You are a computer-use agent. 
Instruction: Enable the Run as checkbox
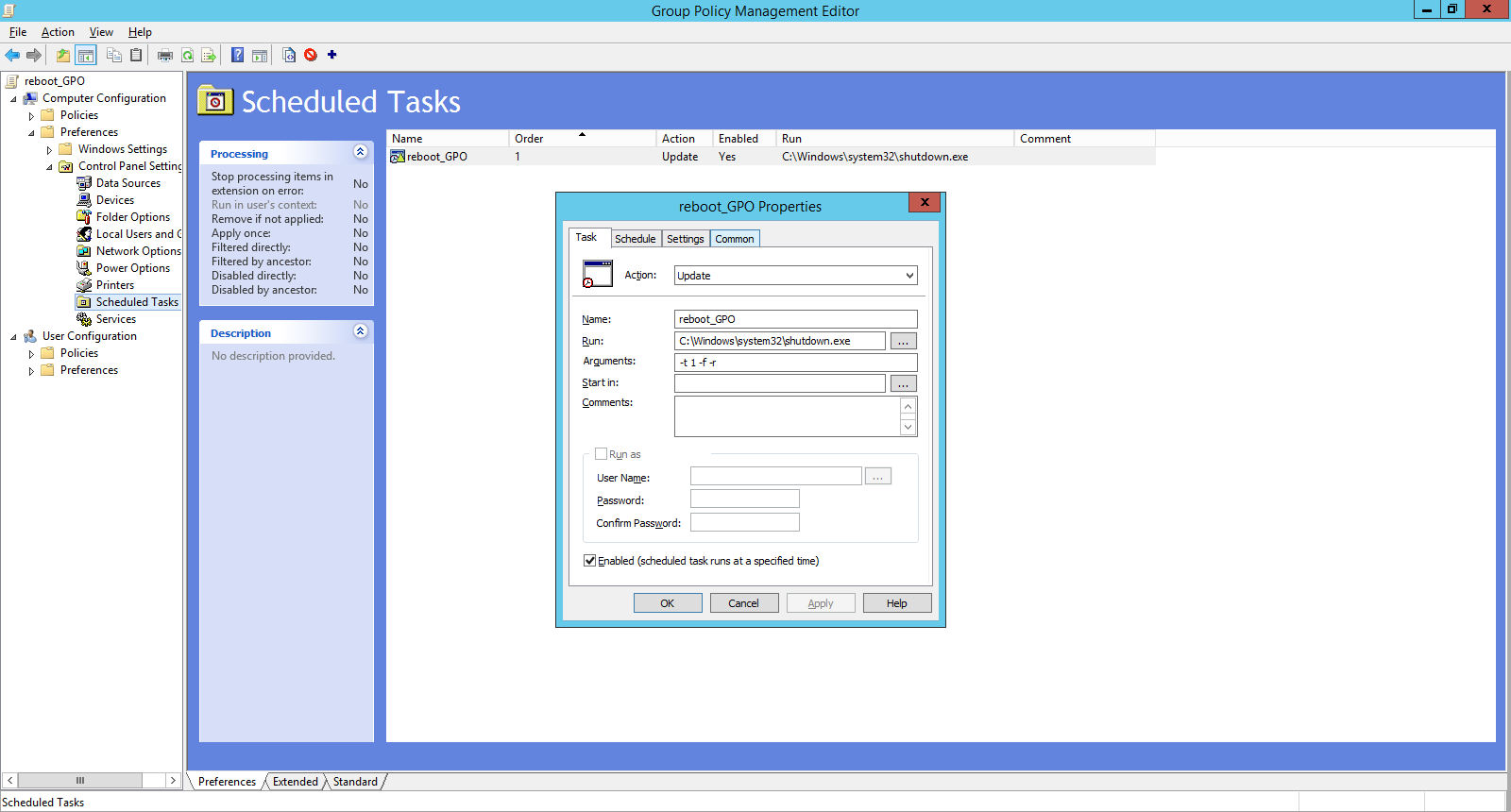(601, 454)
